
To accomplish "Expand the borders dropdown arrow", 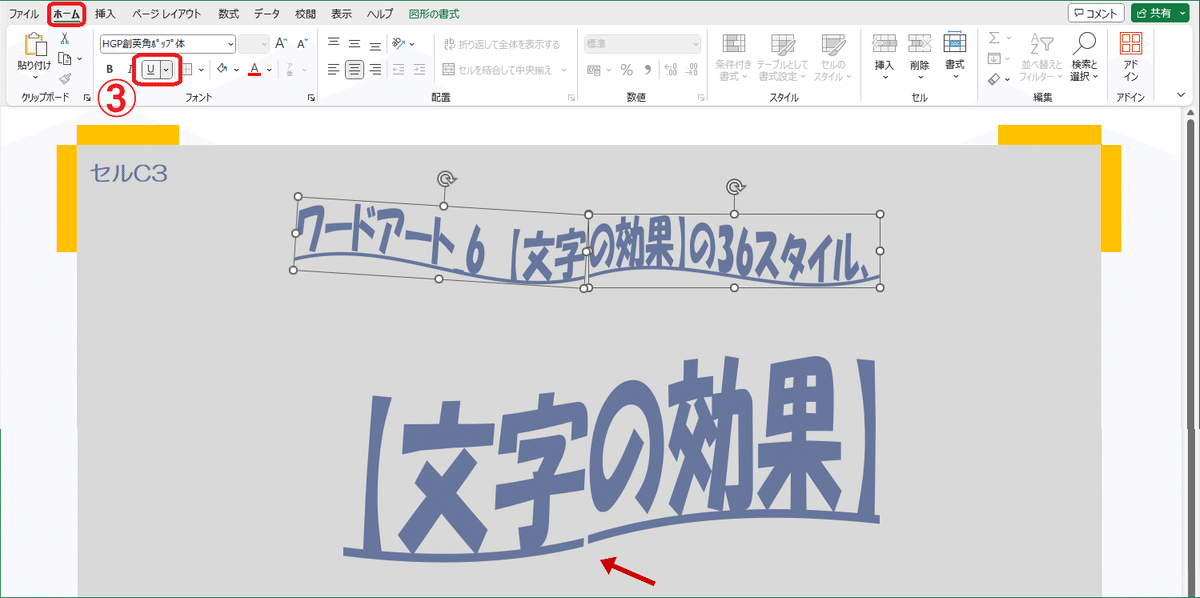I will 202,69.
